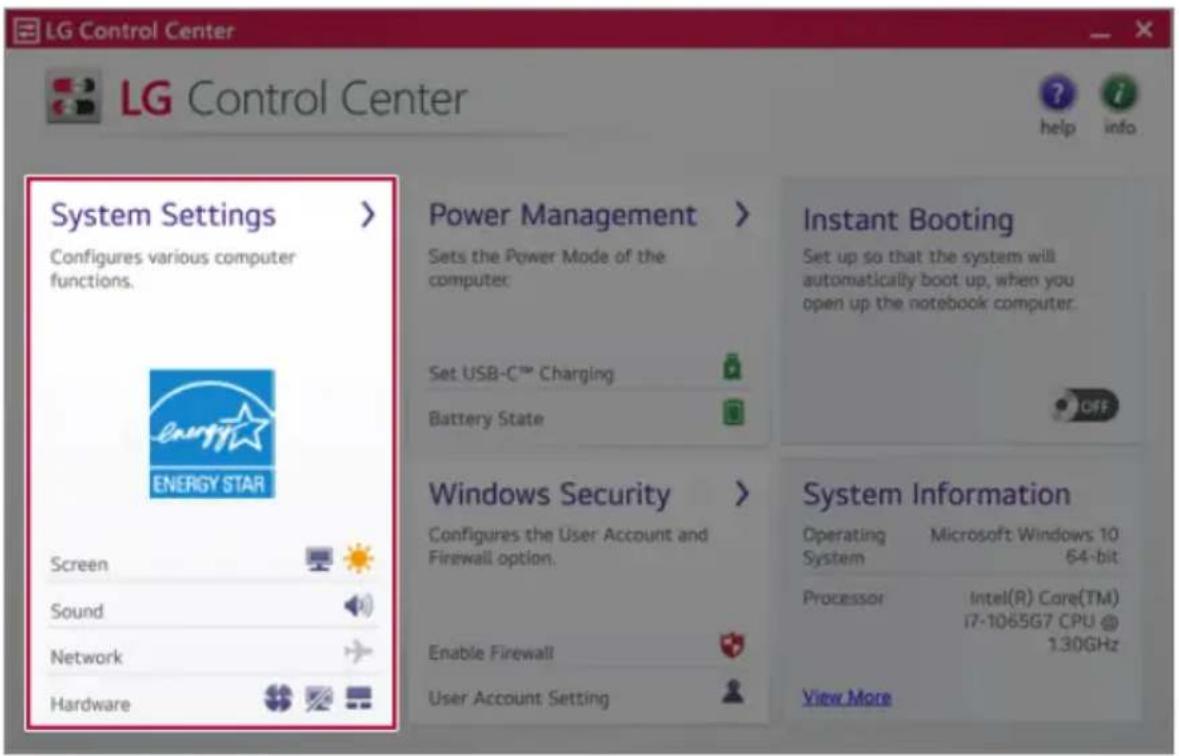1179x756 pixels.
Task: Select the Sound row label
Action: tap(77, 611)
